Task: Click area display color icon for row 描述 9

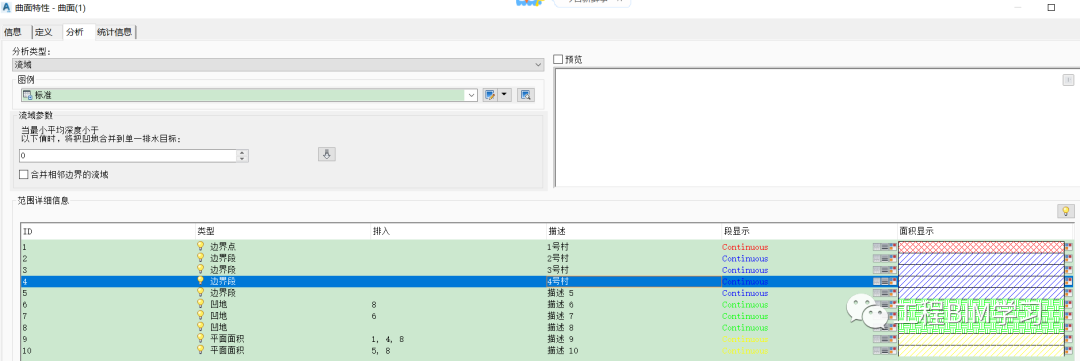Action: (x=1069, y=339)
